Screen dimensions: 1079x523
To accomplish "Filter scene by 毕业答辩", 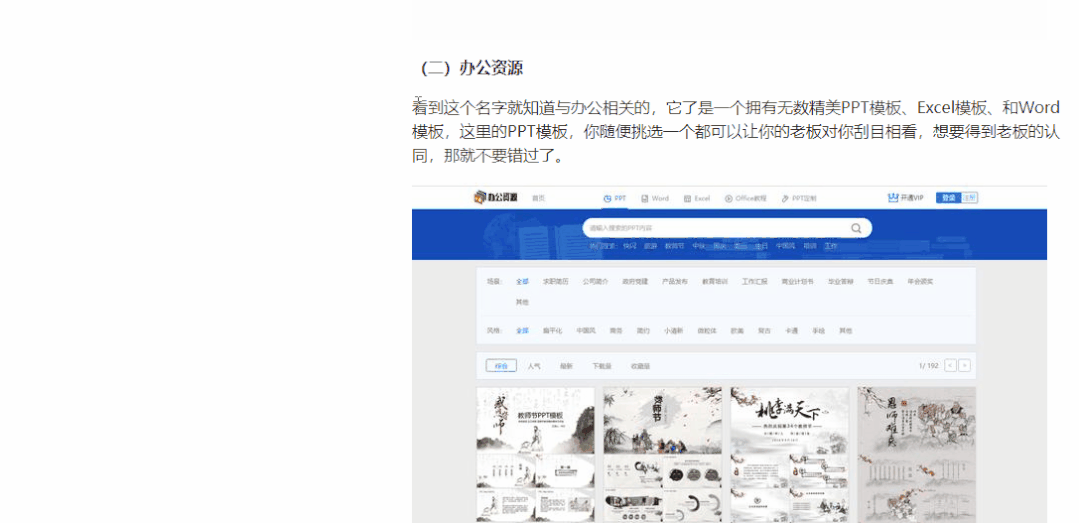I will tap(840, 281).
